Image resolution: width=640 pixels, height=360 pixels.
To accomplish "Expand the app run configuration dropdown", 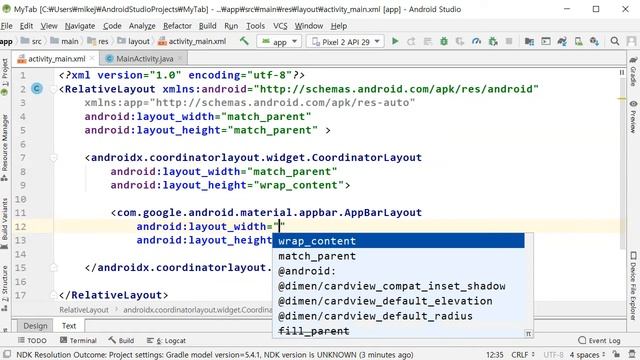I will click(x=280, y=42).
